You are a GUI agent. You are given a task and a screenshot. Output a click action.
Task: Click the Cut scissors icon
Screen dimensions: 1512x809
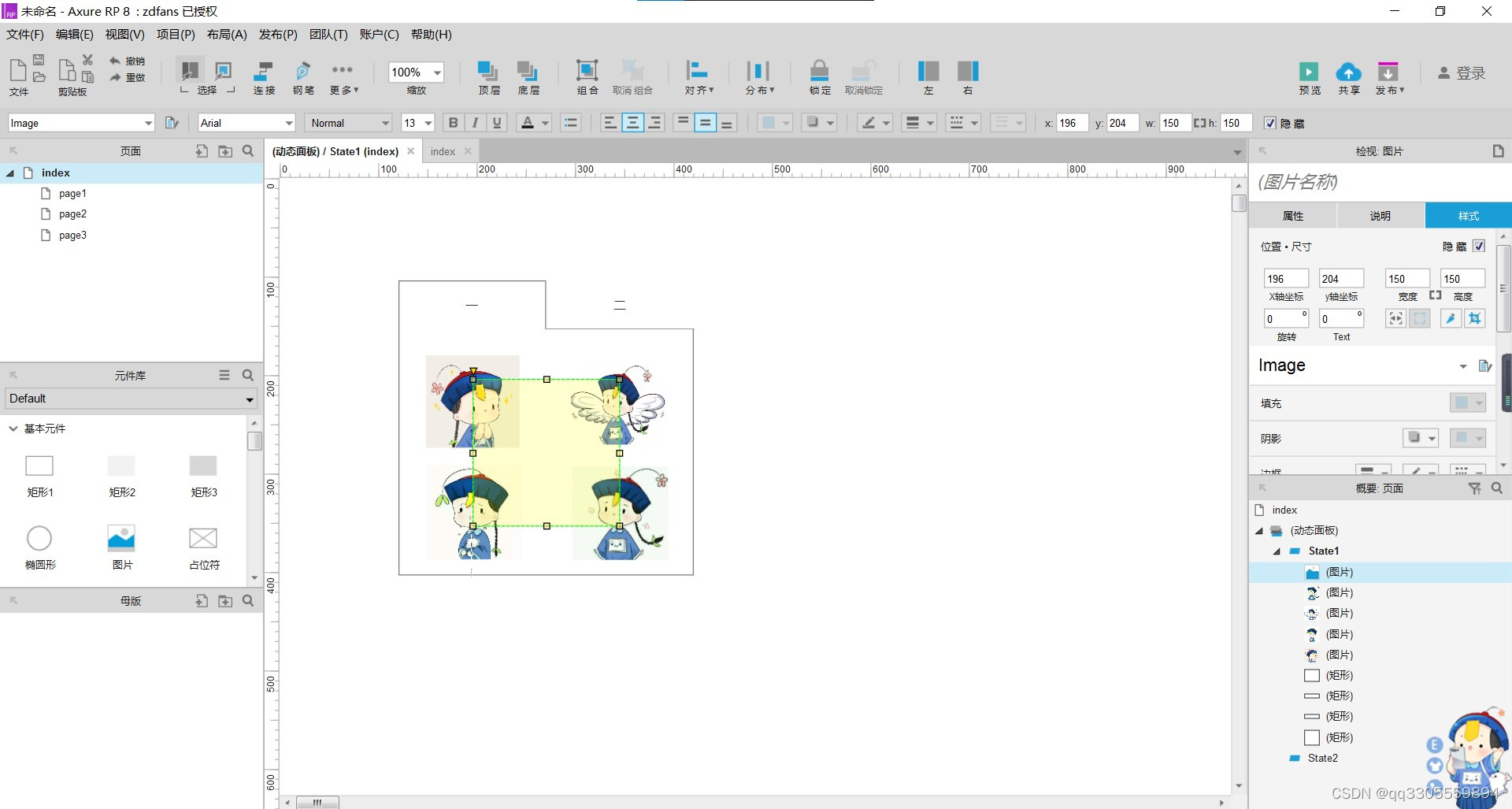(x=87, y=60)
